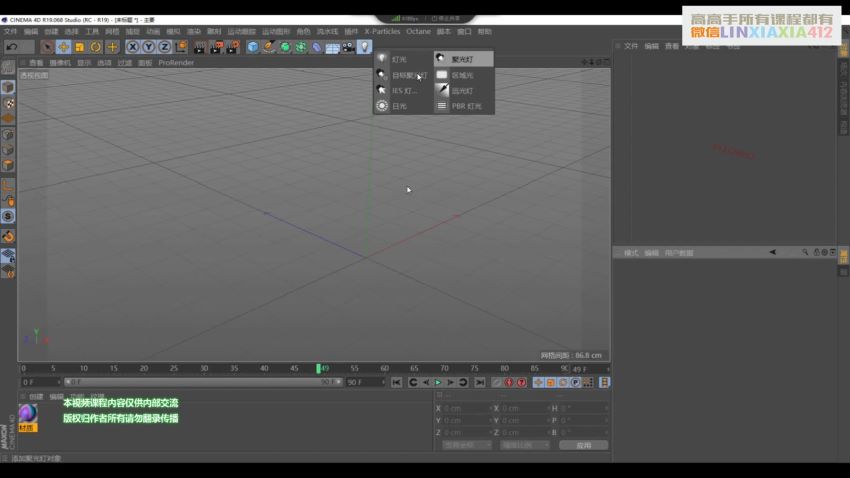Open the size mode dropdown beside 应用

pos(525,445)
